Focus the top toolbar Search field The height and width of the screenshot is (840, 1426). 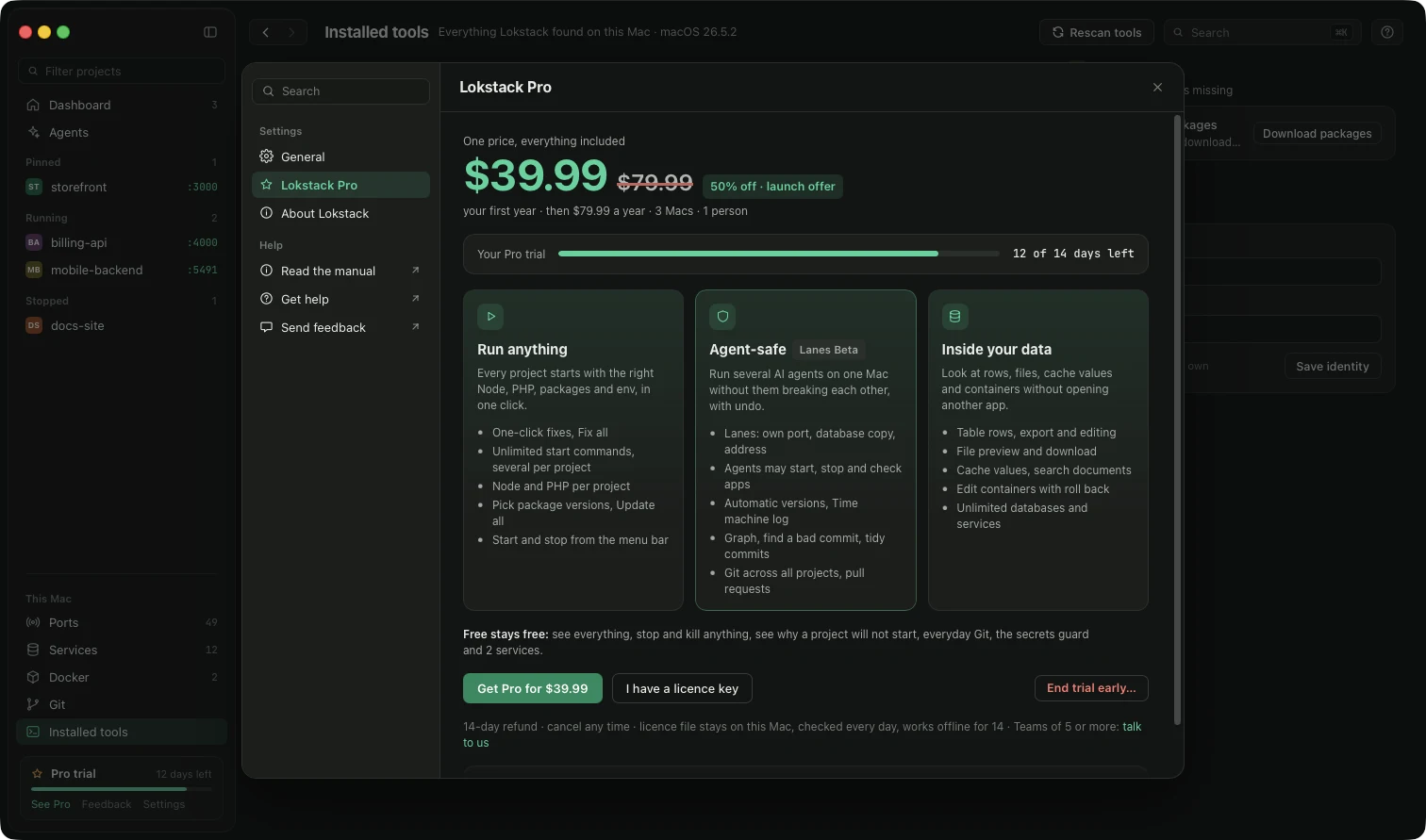pyautogui.click(x=1262, y=32)
